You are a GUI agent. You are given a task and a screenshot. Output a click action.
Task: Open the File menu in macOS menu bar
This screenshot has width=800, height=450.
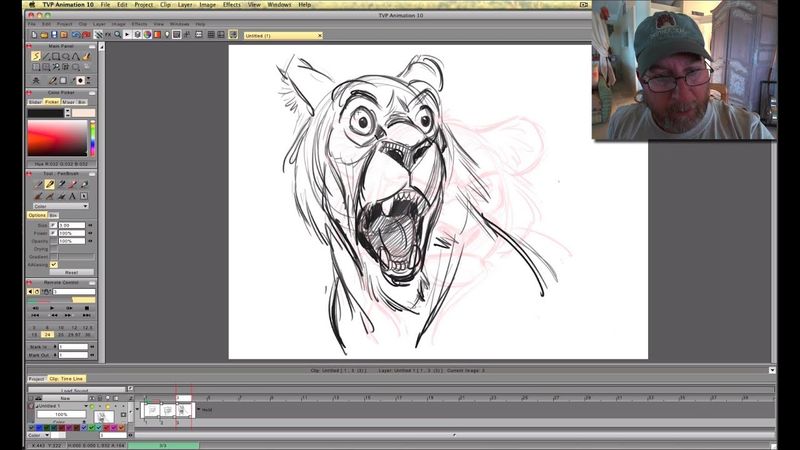(x=105, y=5)
